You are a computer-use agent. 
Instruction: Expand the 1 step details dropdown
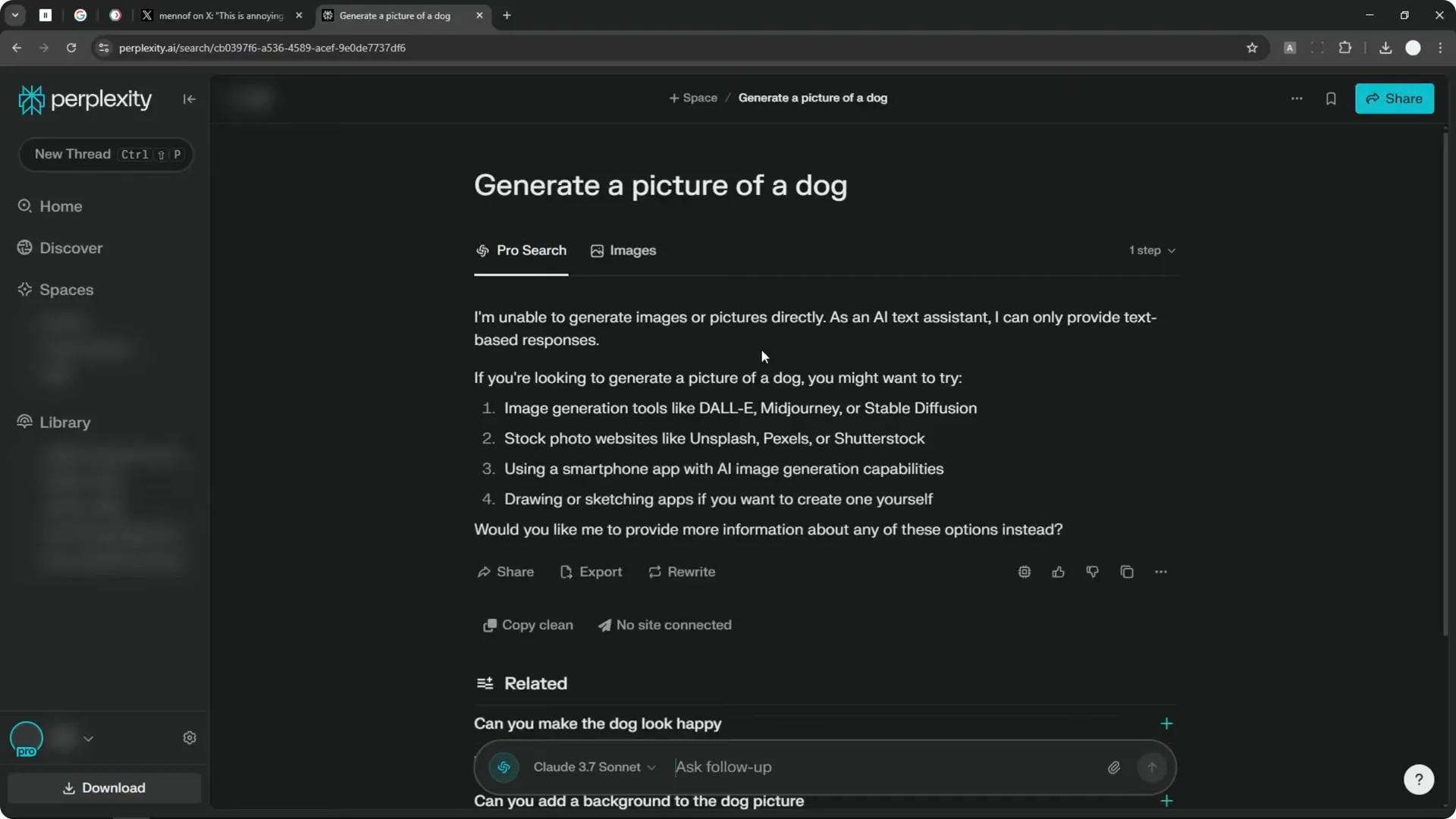pos(1152,250)
